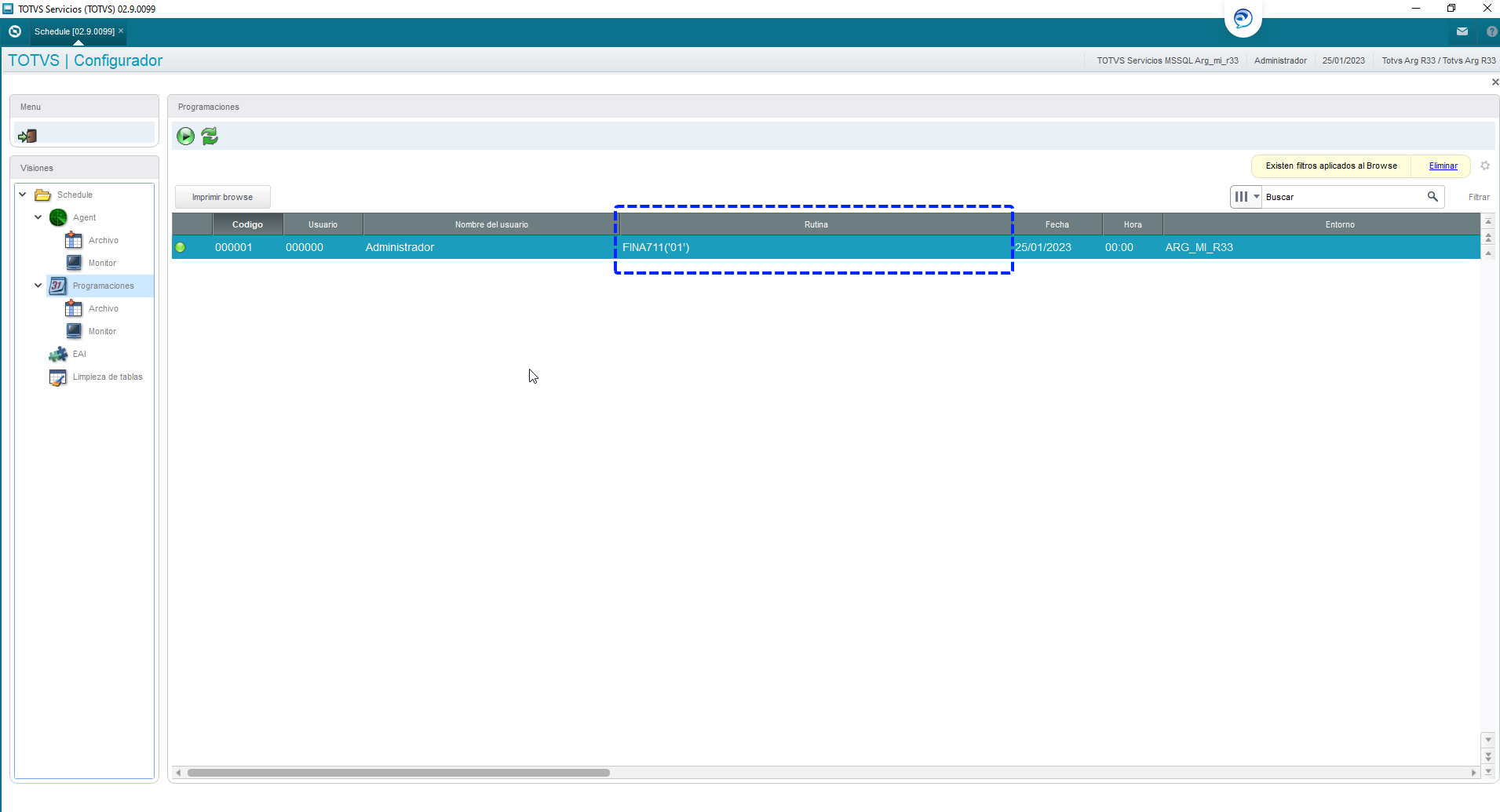The height and width of the screenshot is (812, 1500).
Task: Open the column selector dropdown
Action: click(x=1246, y=197)
